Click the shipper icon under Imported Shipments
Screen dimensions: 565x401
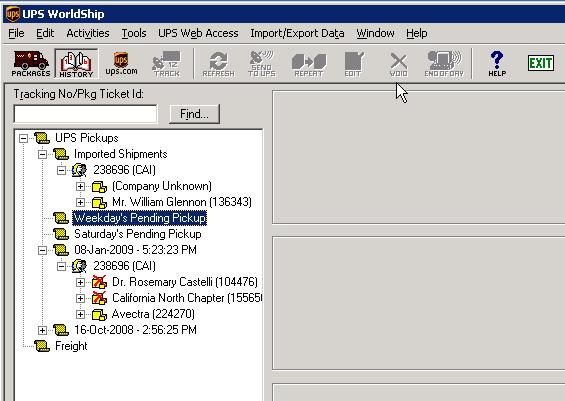click(x=79, y=170)
